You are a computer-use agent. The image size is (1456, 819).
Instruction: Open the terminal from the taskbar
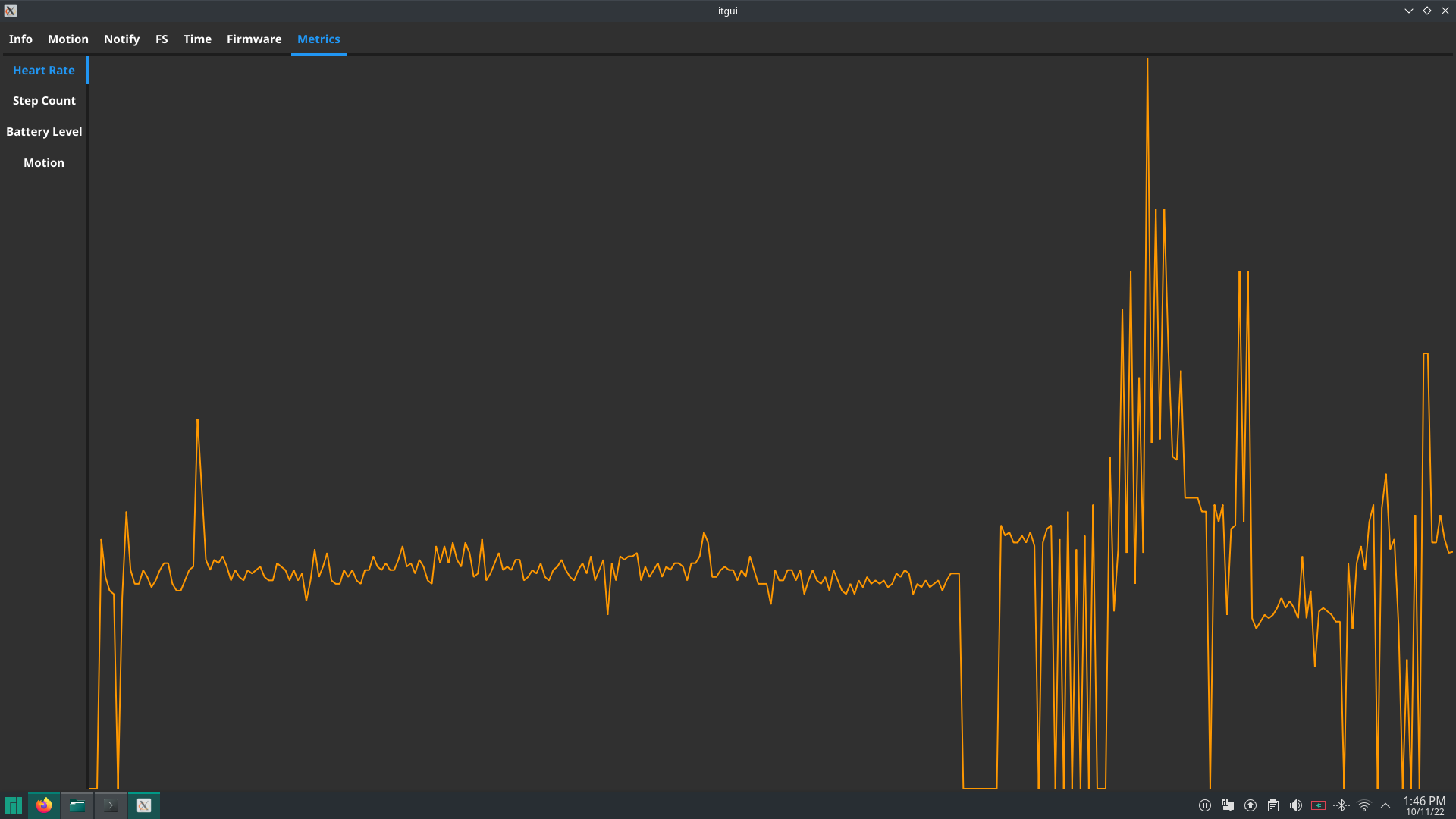(111, 805)
